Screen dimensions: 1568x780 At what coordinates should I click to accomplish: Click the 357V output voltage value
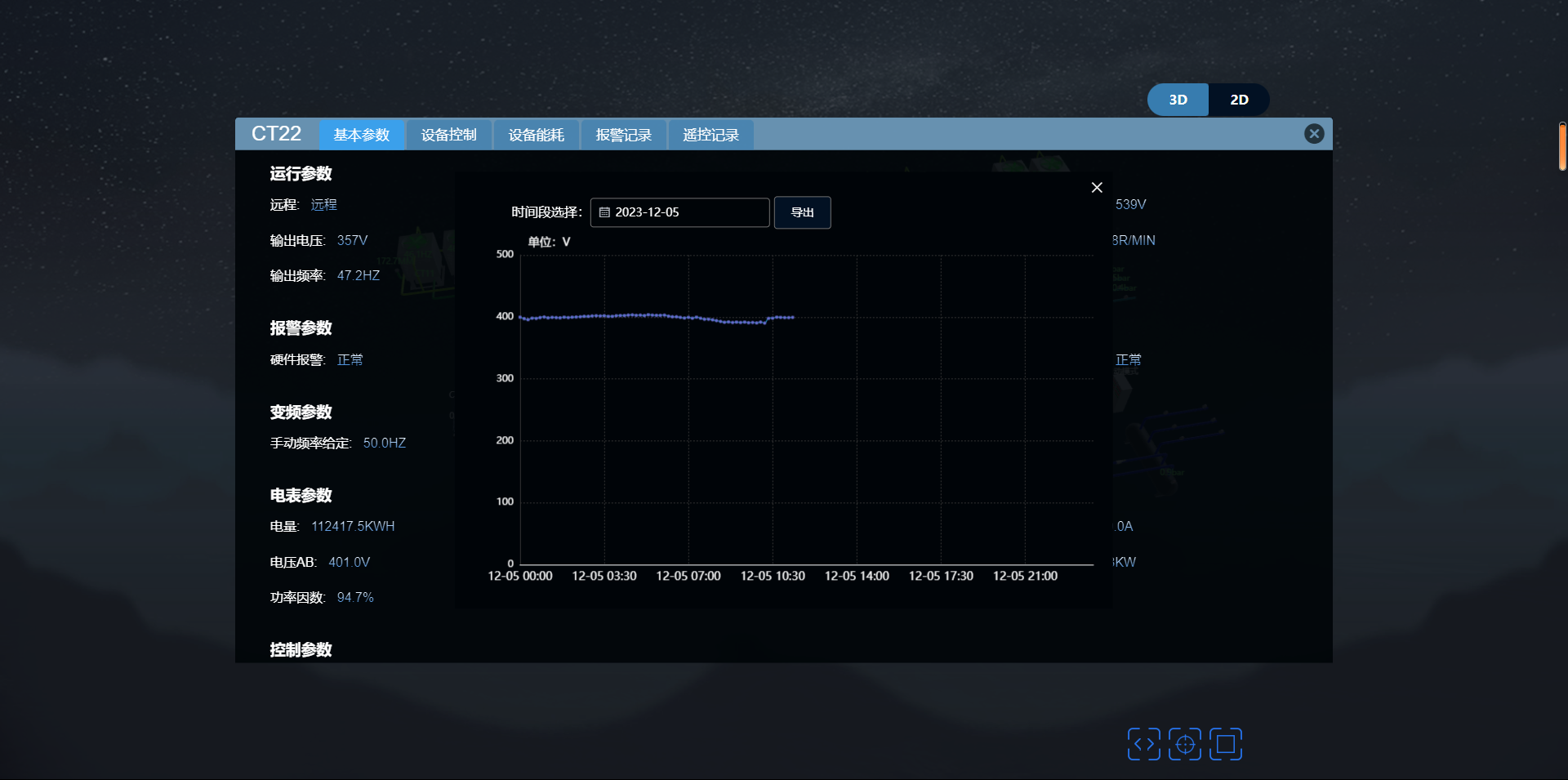[352, 240]
